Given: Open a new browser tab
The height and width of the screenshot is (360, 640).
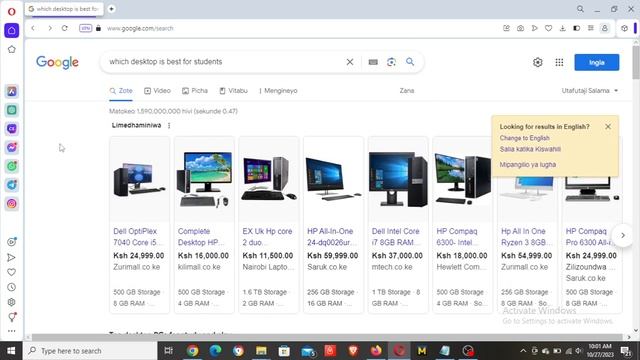Looking at the screenshot, I should [111, 9].
